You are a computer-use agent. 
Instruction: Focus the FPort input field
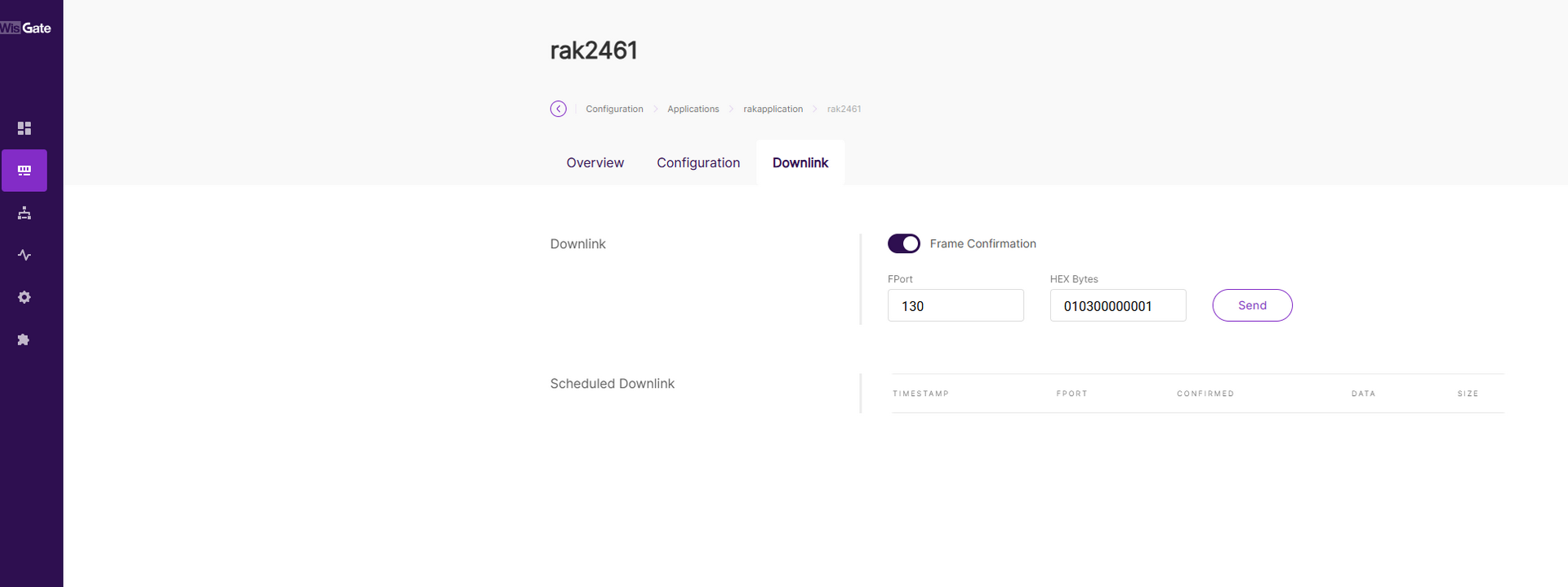point(955,305)
